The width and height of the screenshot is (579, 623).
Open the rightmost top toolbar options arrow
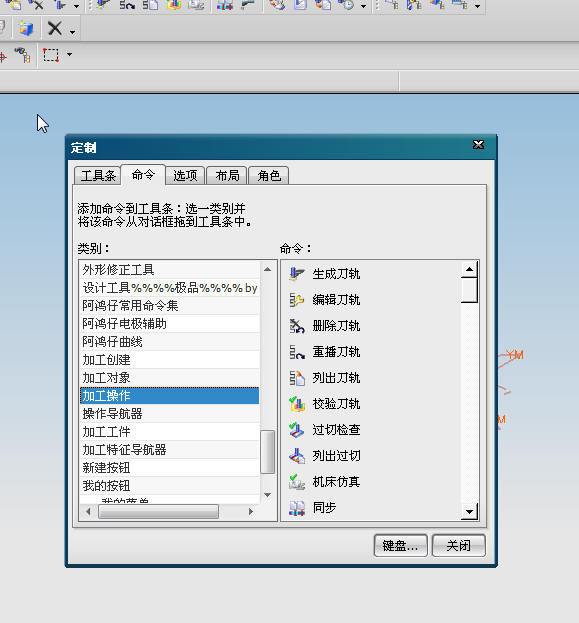click(x=478, y=6)
